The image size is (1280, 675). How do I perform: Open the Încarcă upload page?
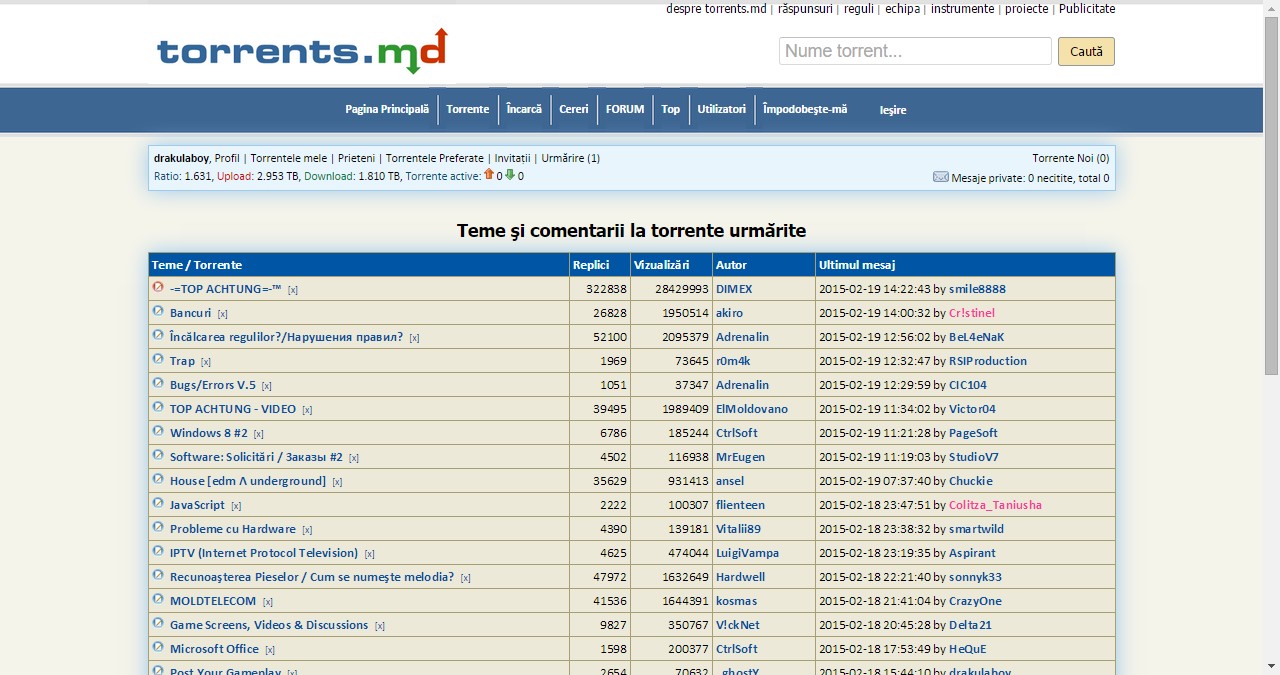pyautogui.click(x=524, y=109)
